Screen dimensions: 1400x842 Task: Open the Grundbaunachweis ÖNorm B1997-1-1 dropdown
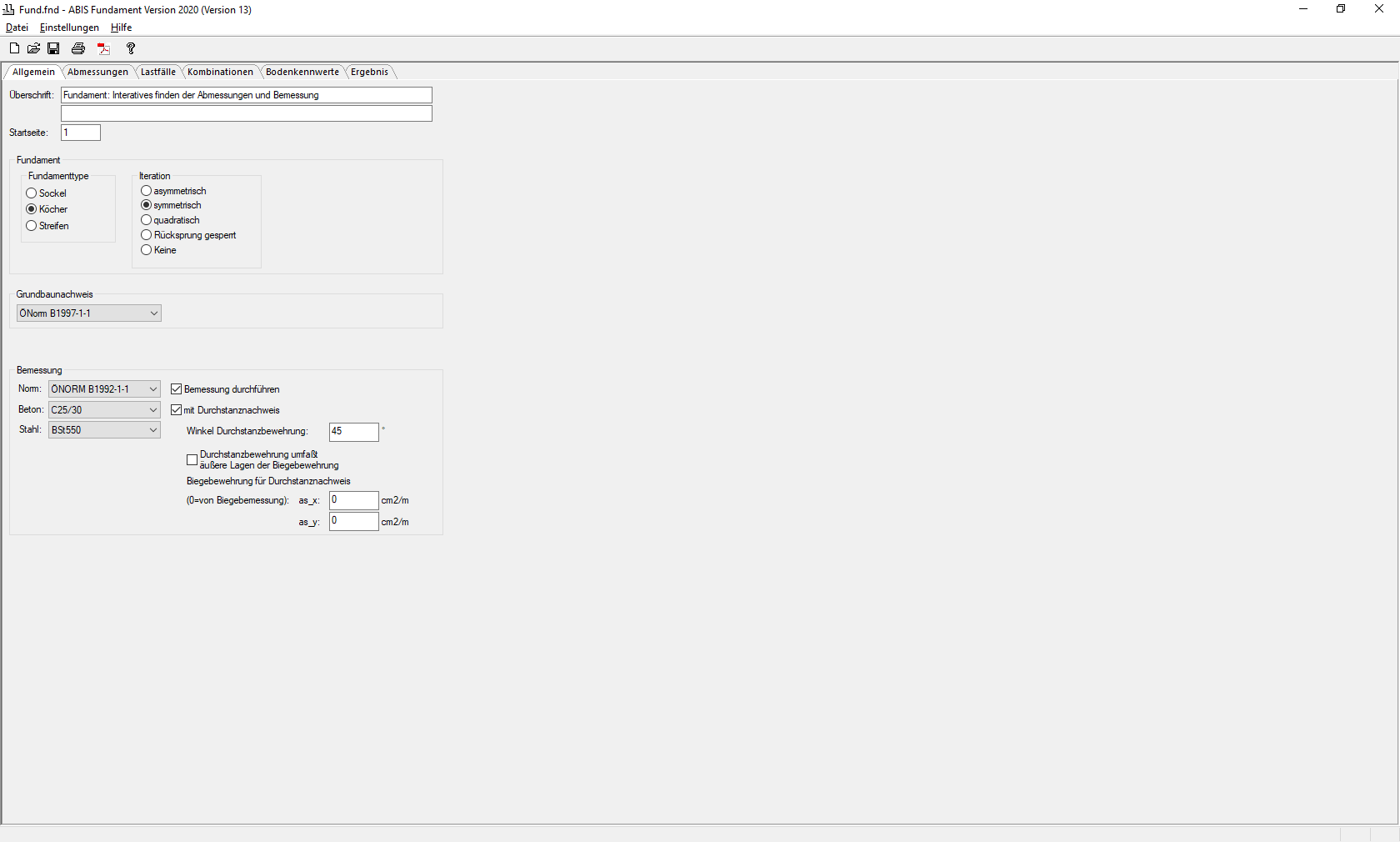tap(89, 313)
